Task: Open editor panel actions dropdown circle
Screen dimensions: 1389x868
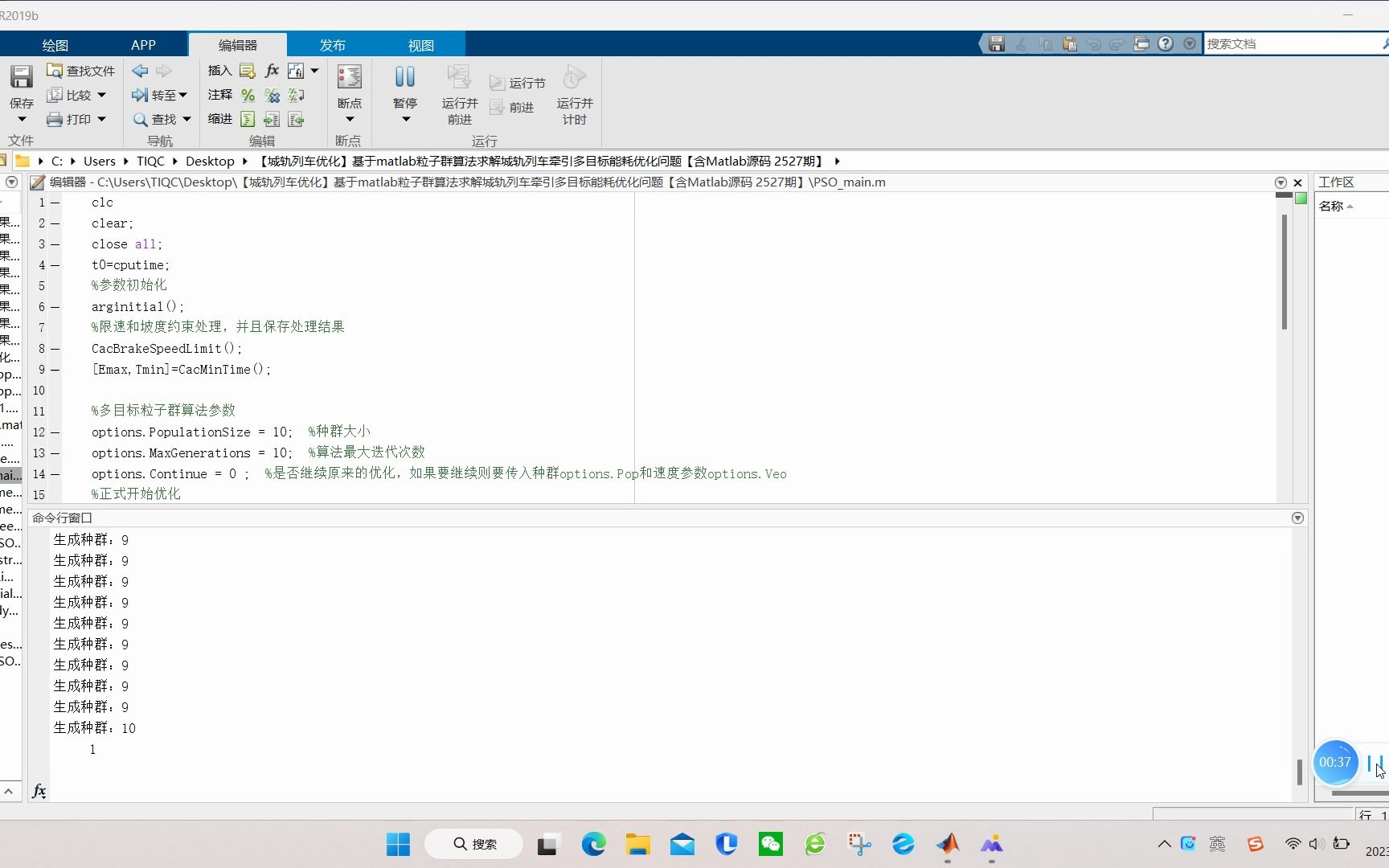Action: point(1280,182)
